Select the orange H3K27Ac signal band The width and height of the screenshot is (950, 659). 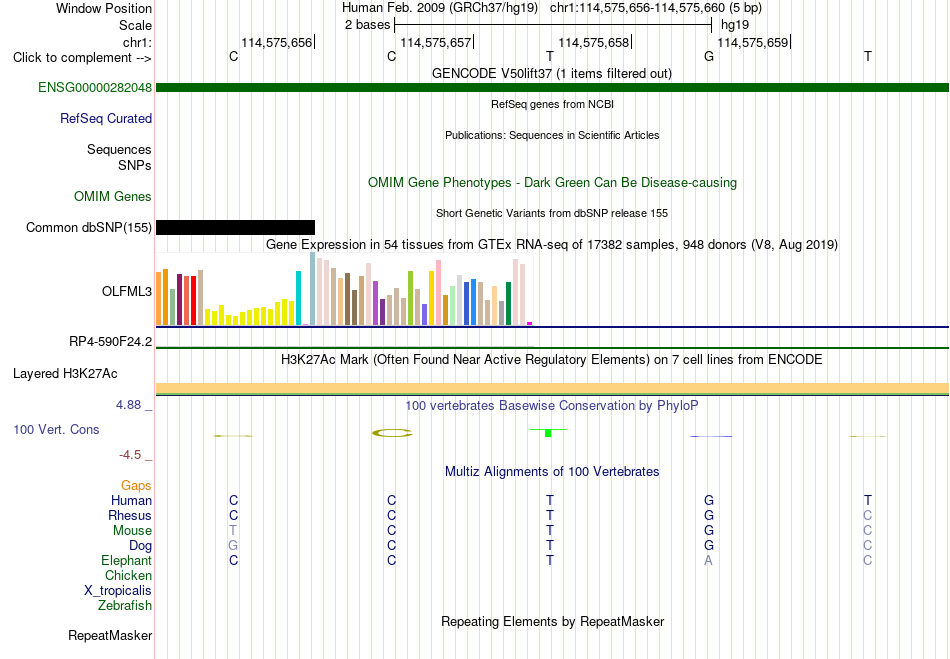552,388
